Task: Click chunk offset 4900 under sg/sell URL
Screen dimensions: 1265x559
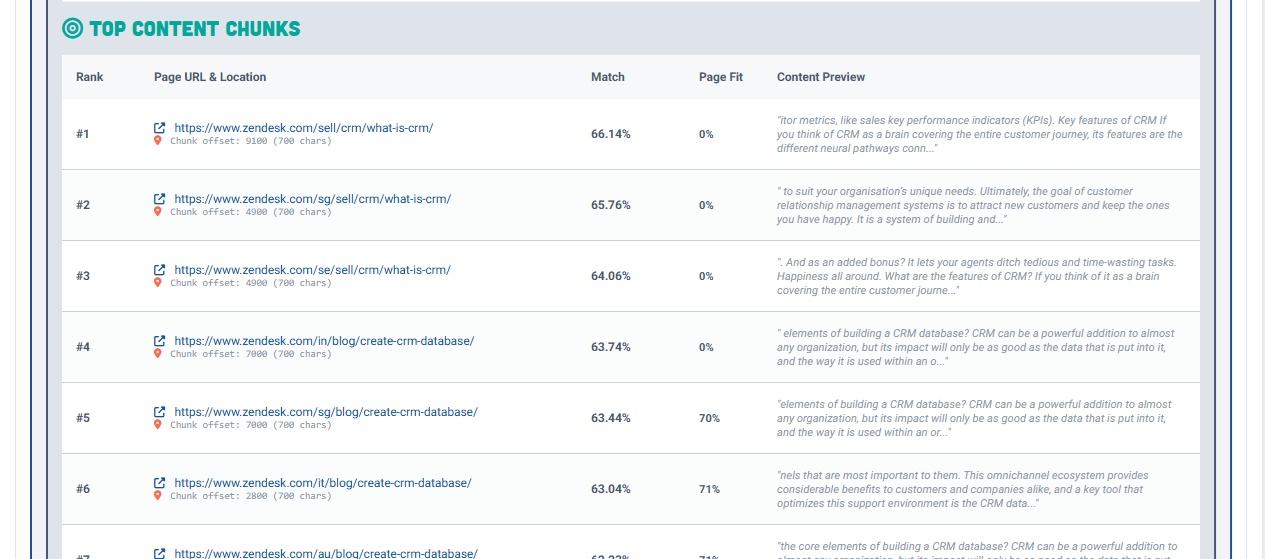Action: [250, 212]
